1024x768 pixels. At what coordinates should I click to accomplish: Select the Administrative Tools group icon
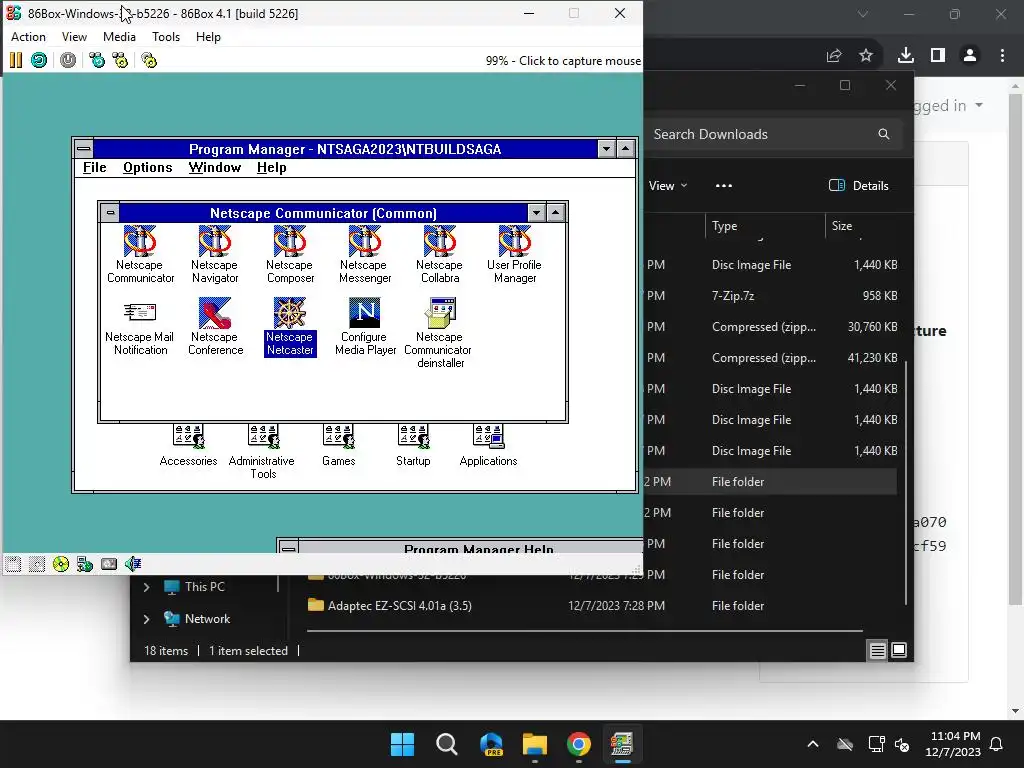[263, 452]
